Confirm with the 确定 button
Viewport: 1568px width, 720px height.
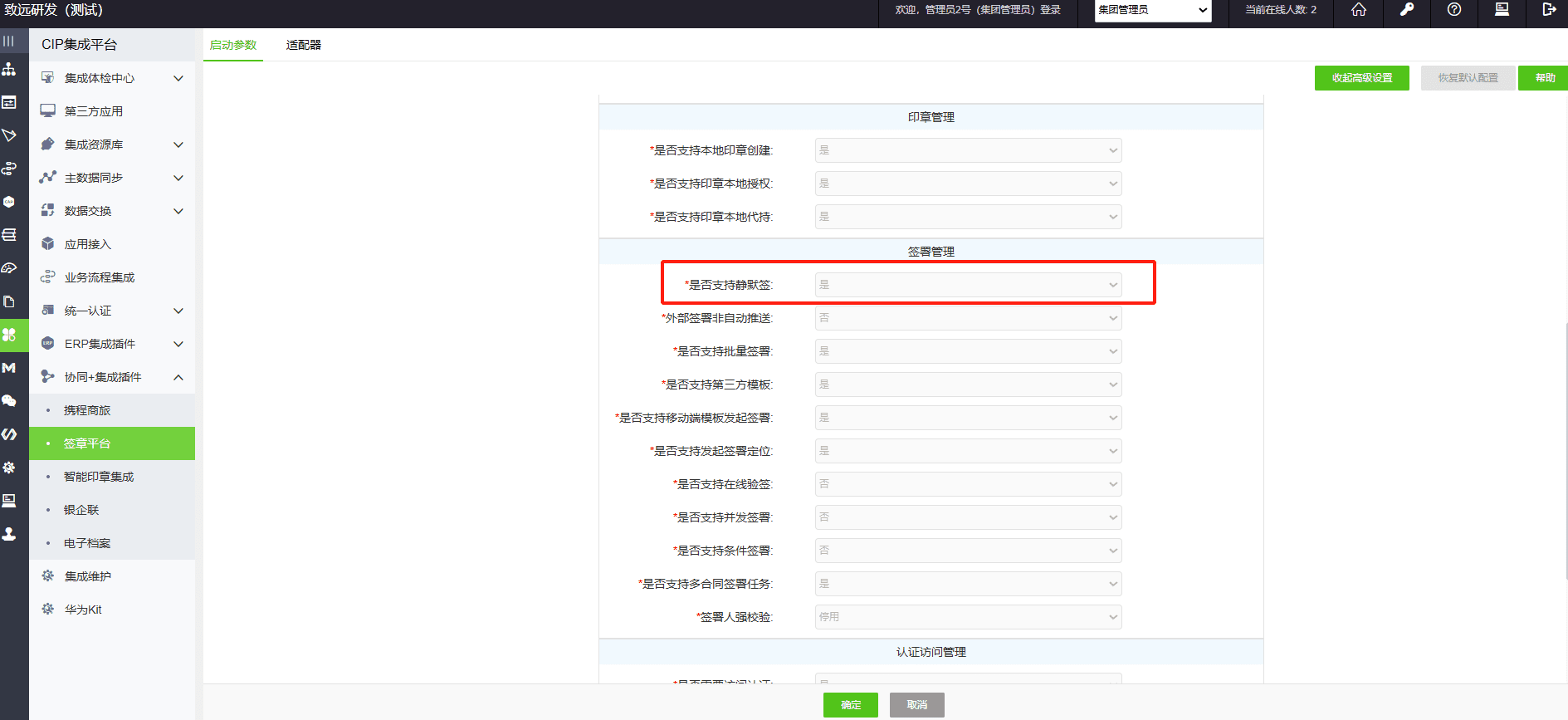851,705
